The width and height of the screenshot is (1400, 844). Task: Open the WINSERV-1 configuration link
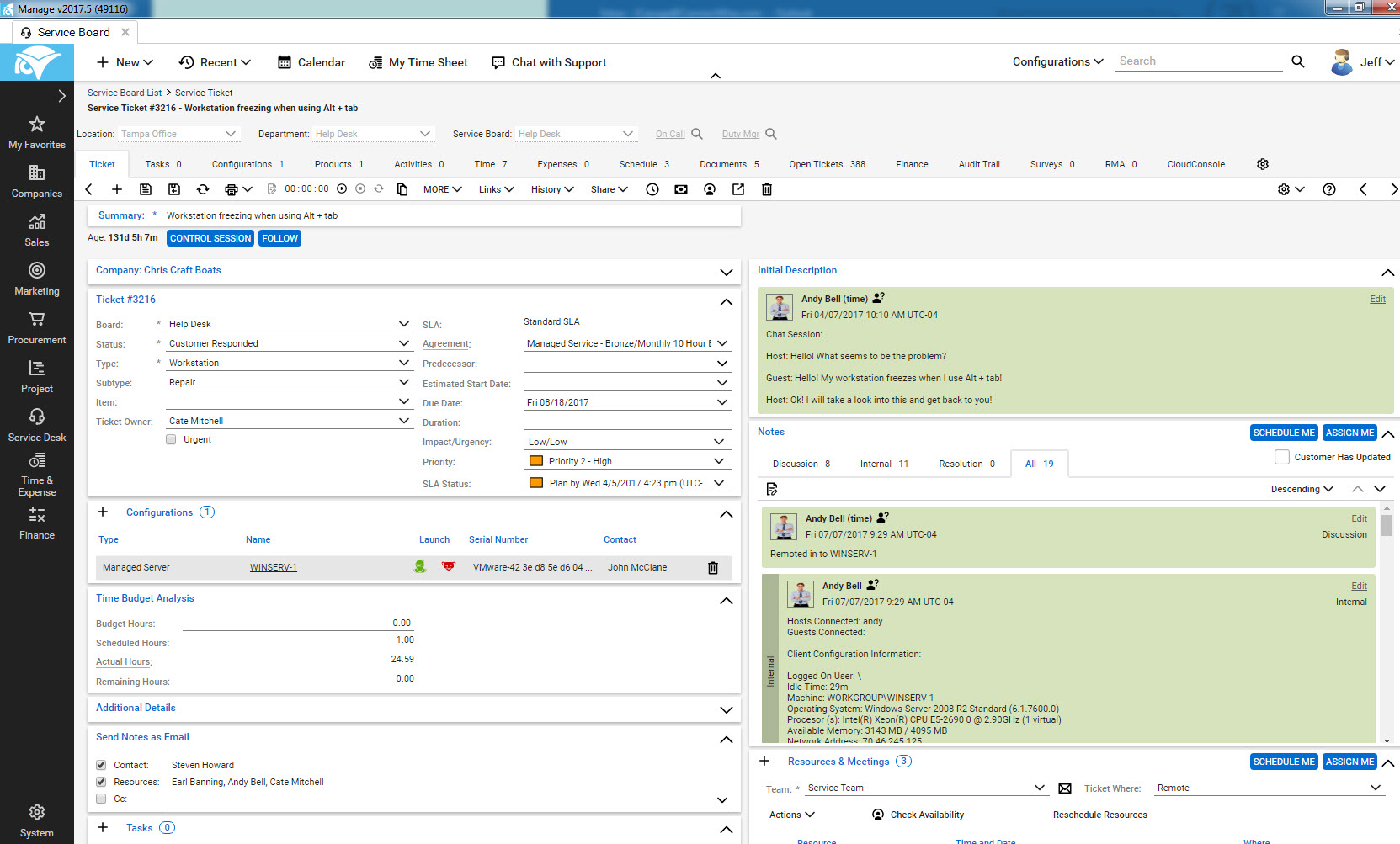273,568
